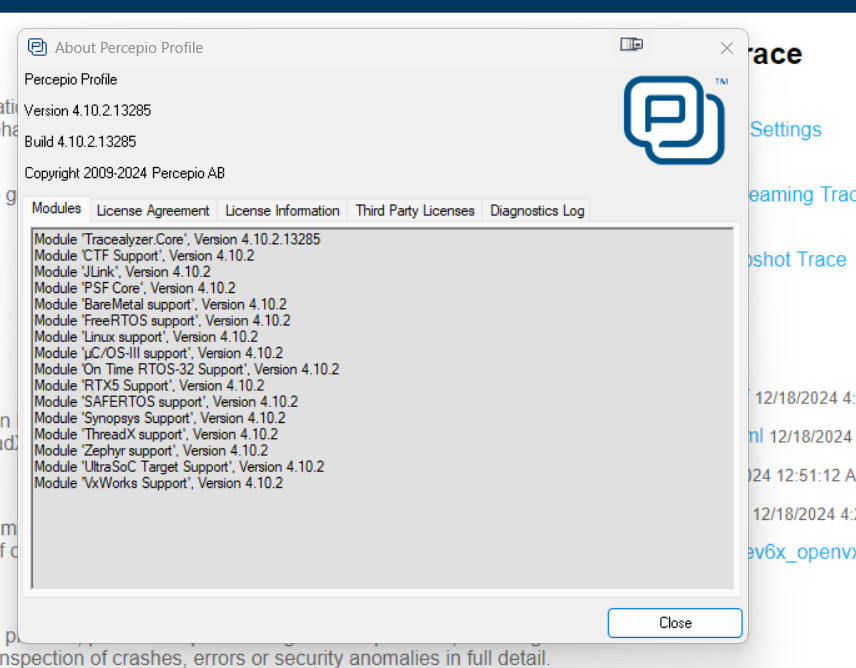This screenshot has width=856, height=668.
Task: Select the Module 'On Time RTOS-32 Support' line
Action: point(186,369)
